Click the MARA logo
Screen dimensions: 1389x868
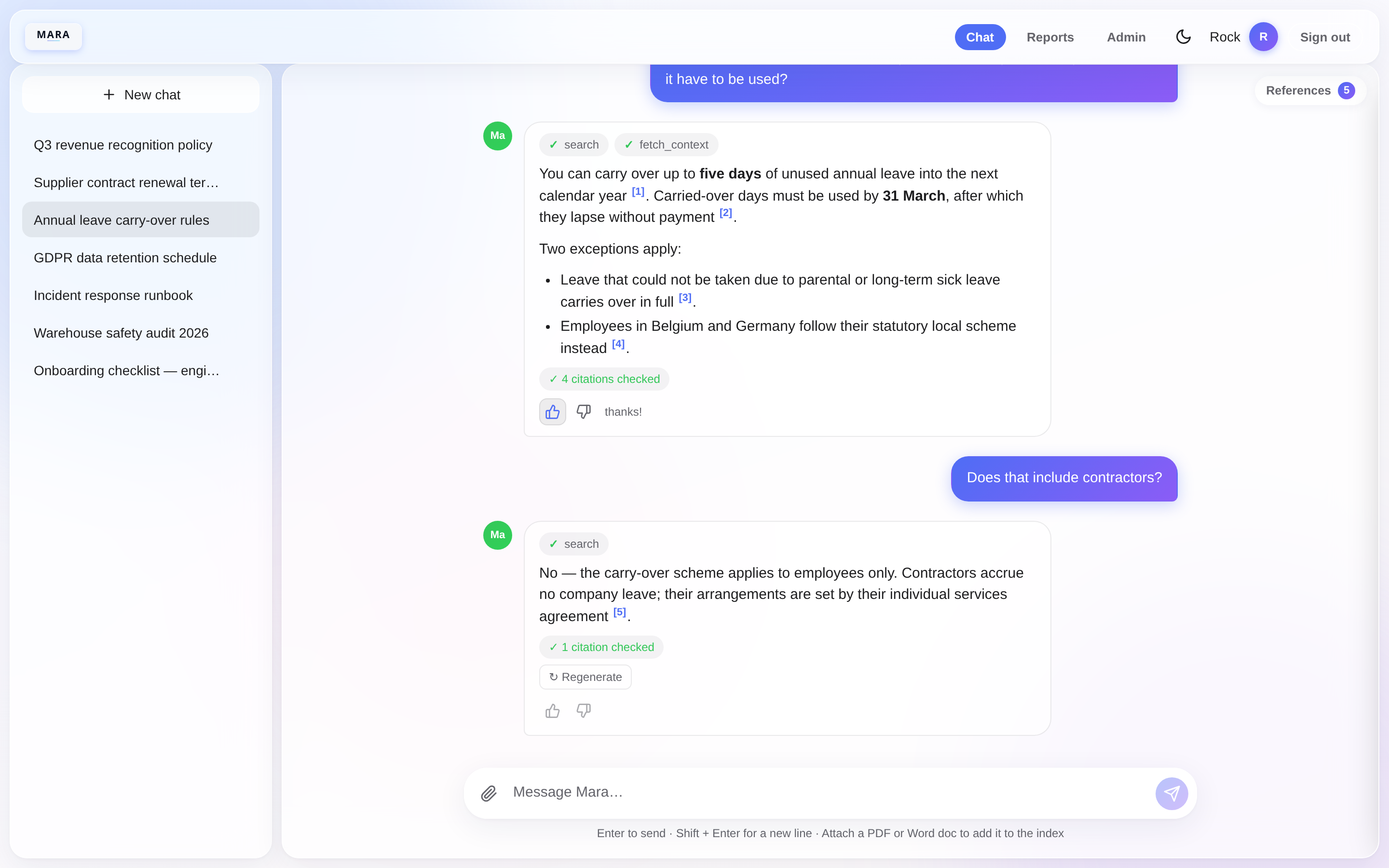(54, 36)
